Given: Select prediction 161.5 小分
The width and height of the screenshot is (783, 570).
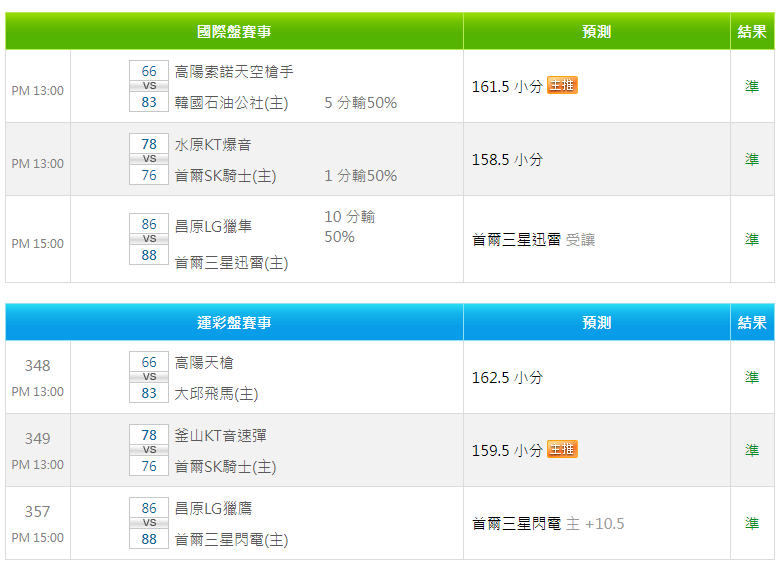Looking at the screenshot, I should tap(507, 86).
